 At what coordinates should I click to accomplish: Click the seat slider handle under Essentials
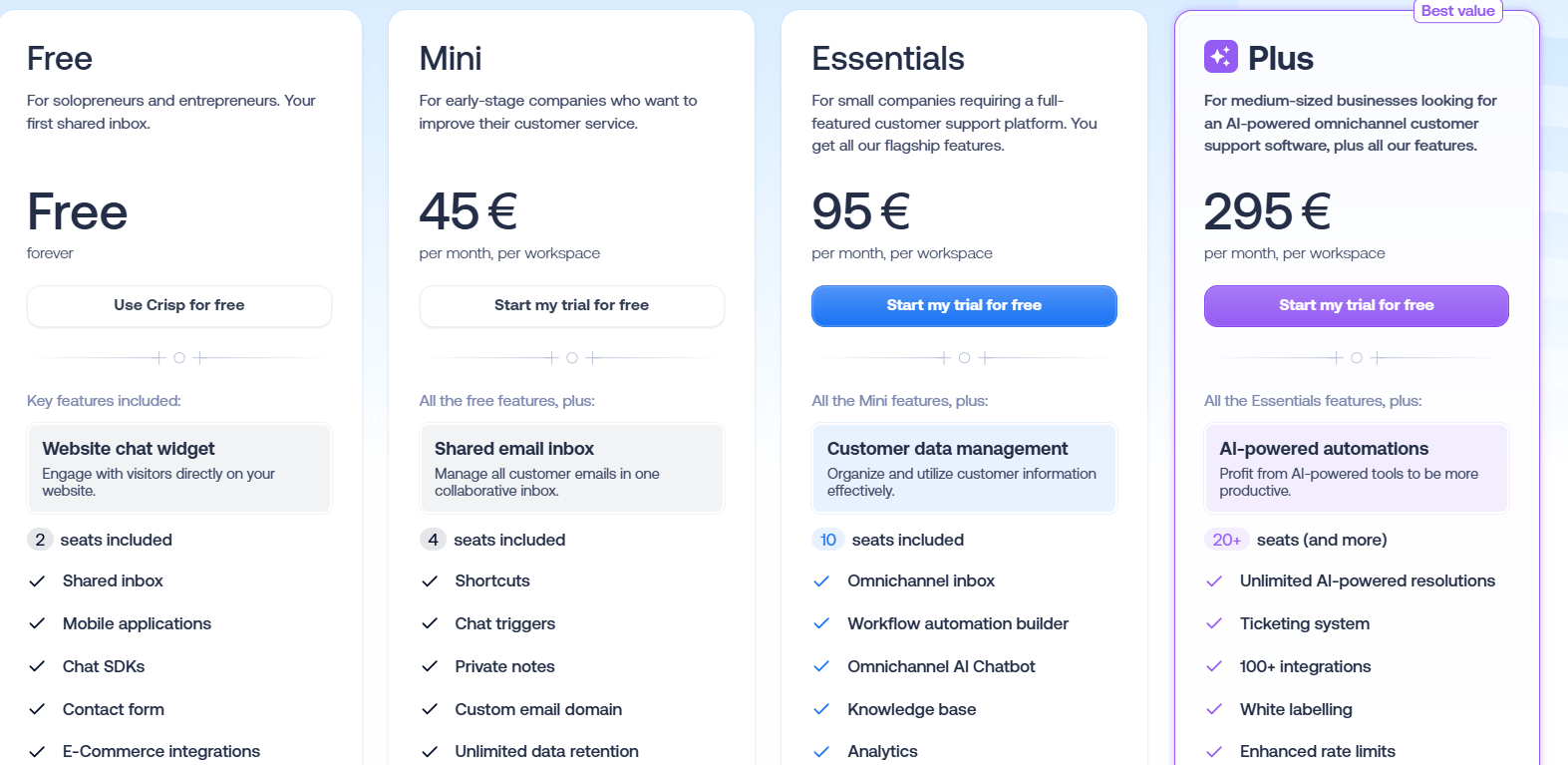tap(964, 356)
